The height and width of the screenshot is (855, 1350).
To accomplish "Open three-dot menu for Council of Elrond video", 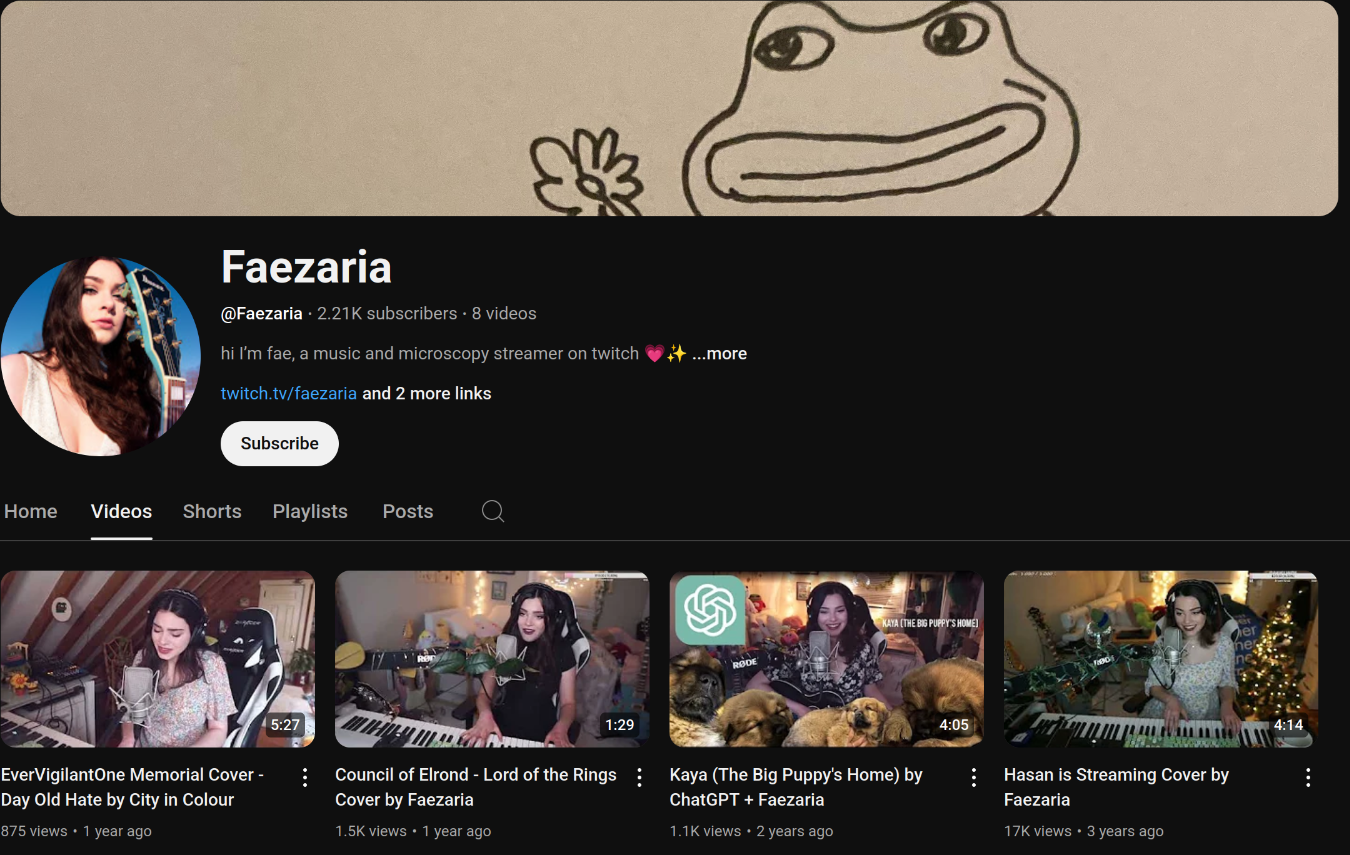I will coord(639,777).
